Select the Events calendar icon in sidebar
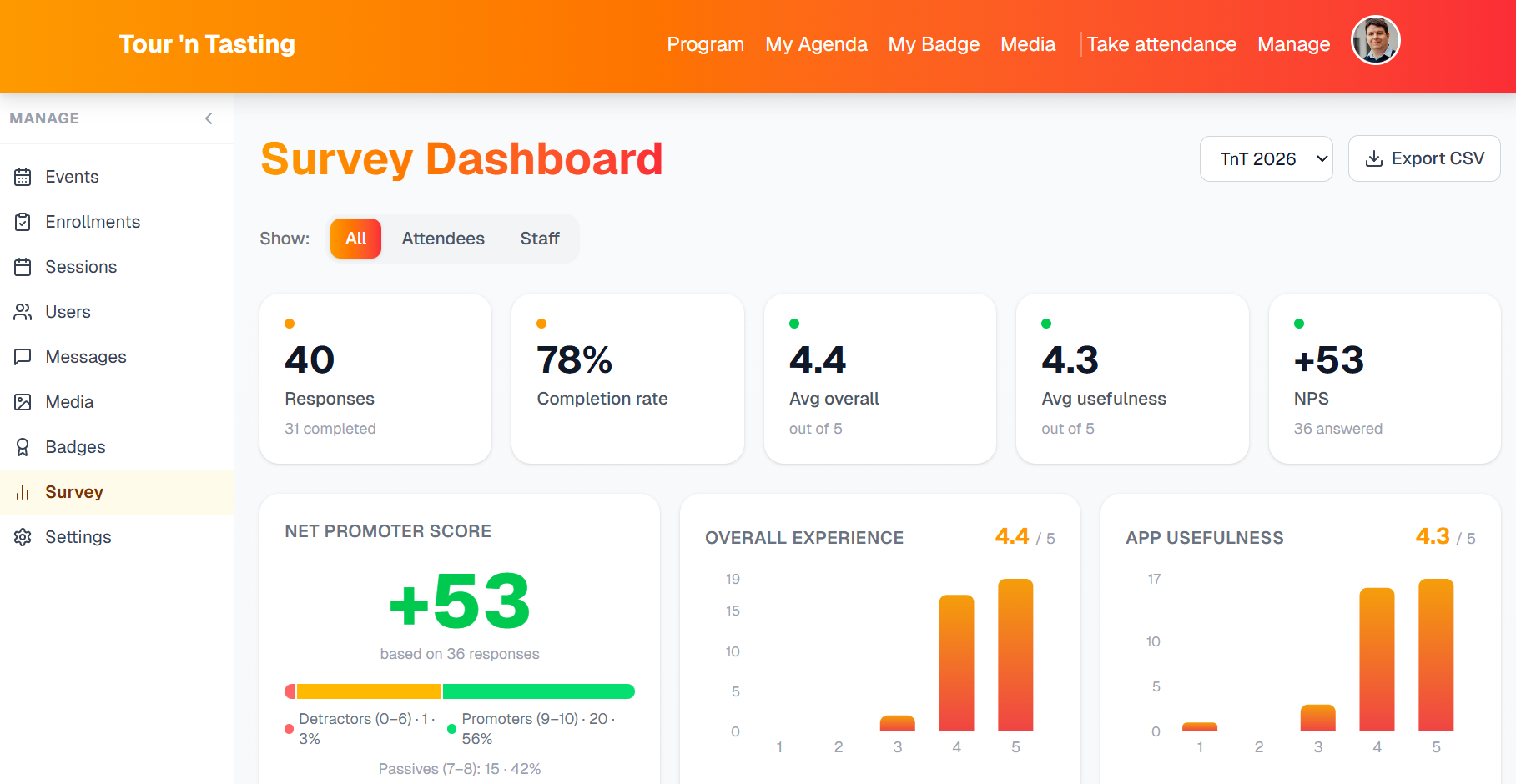This screenshot has height=784, width=1516. point(23,176)
